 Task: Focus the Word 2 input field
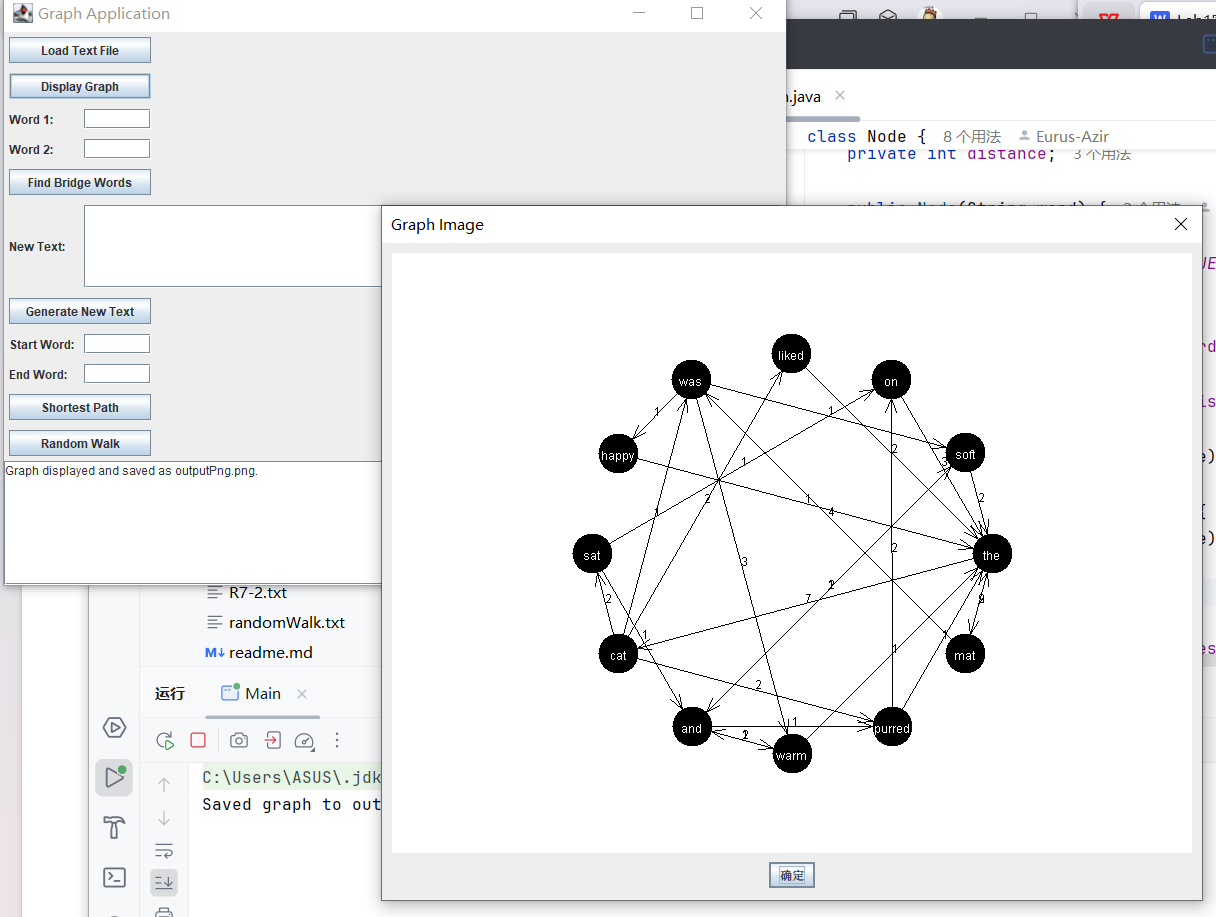click(117, 149)
